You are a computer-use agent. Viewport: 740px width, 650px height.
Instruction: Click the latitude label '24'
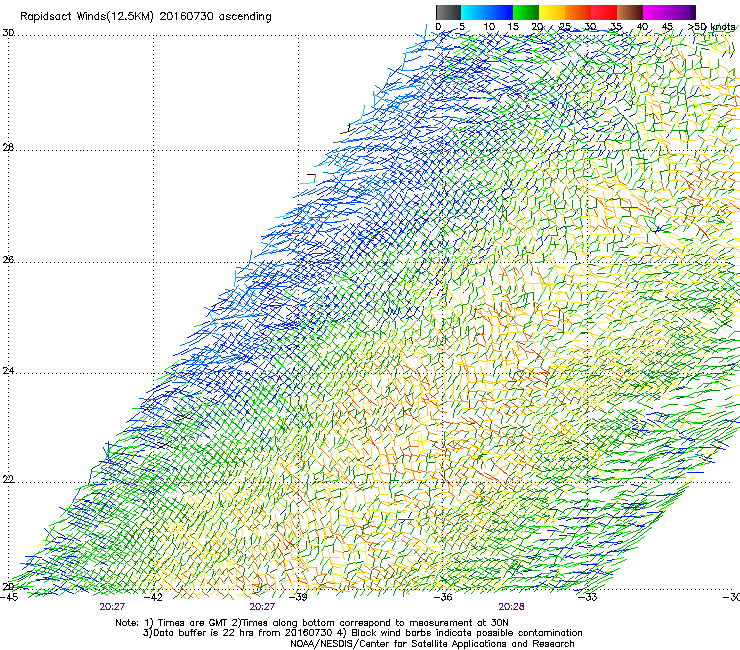pos(8,371)
